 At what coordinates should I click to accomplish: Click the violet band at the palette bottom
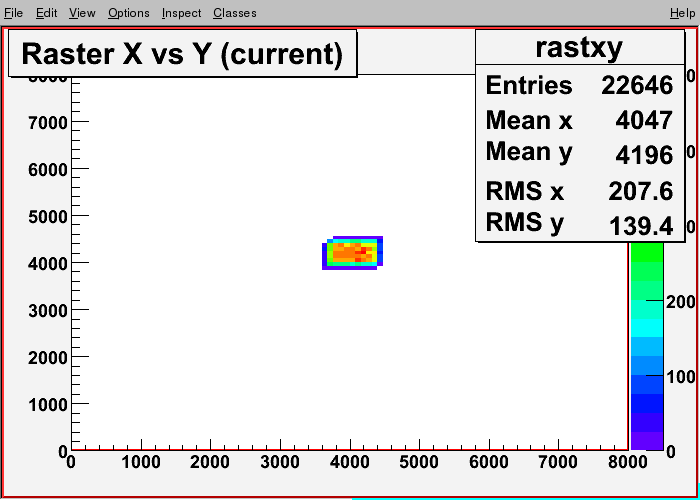(647, 441)
